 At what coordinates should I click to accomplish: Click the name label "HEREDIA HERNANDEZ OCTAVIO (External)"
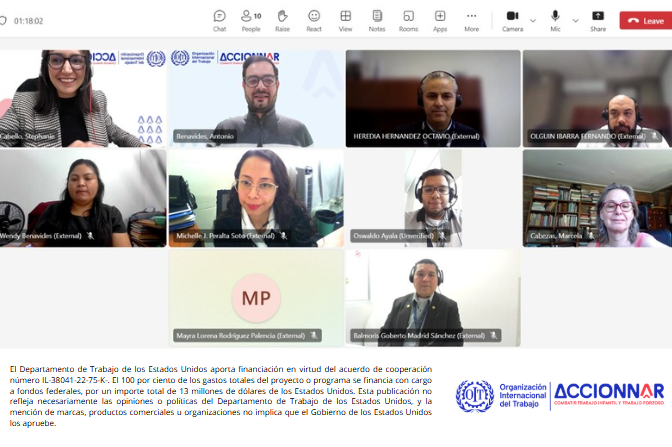tap(416, 136)
